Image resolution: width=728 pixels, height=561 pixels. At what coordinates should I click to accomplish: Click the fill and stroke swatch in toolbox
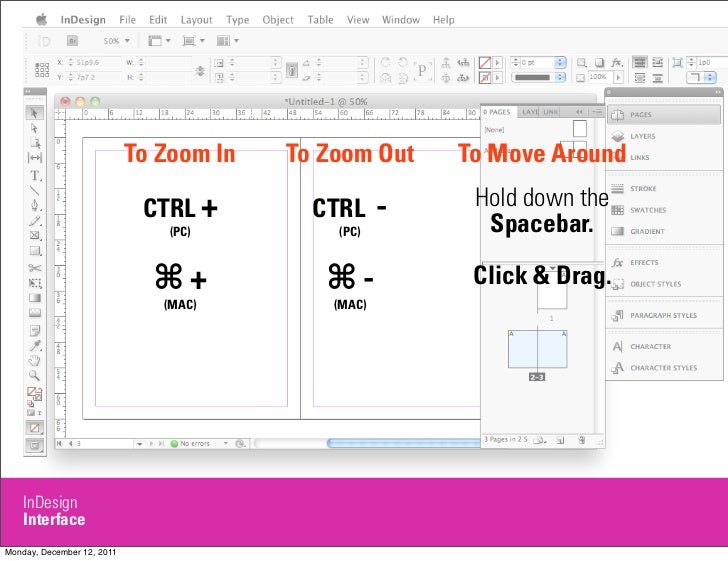[34, 394]
